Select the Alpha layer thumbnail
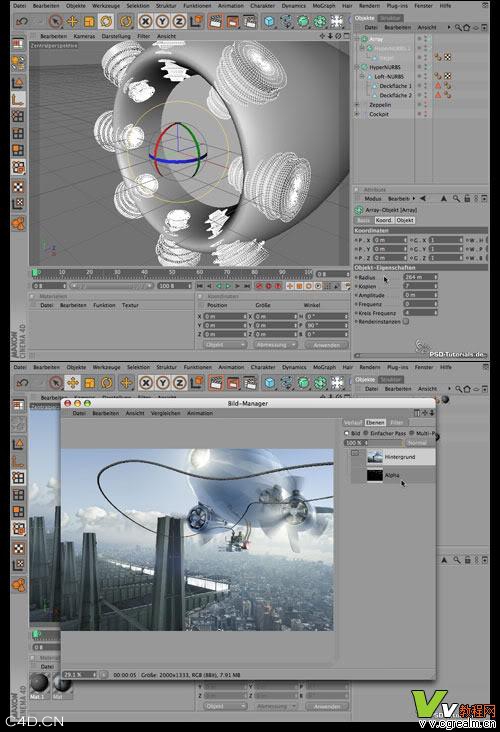This screenshot has height=732, width=500. (374, 475)
